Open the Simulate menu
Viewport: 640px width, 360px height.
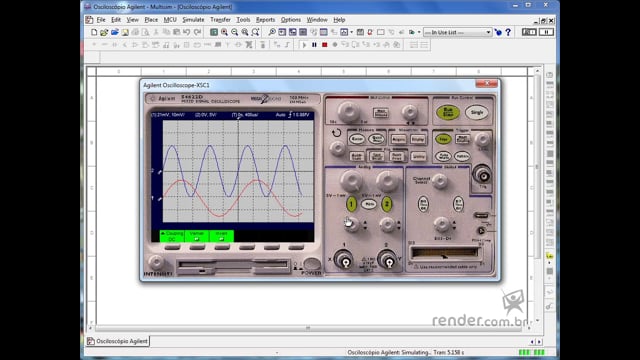click(193, 20)
